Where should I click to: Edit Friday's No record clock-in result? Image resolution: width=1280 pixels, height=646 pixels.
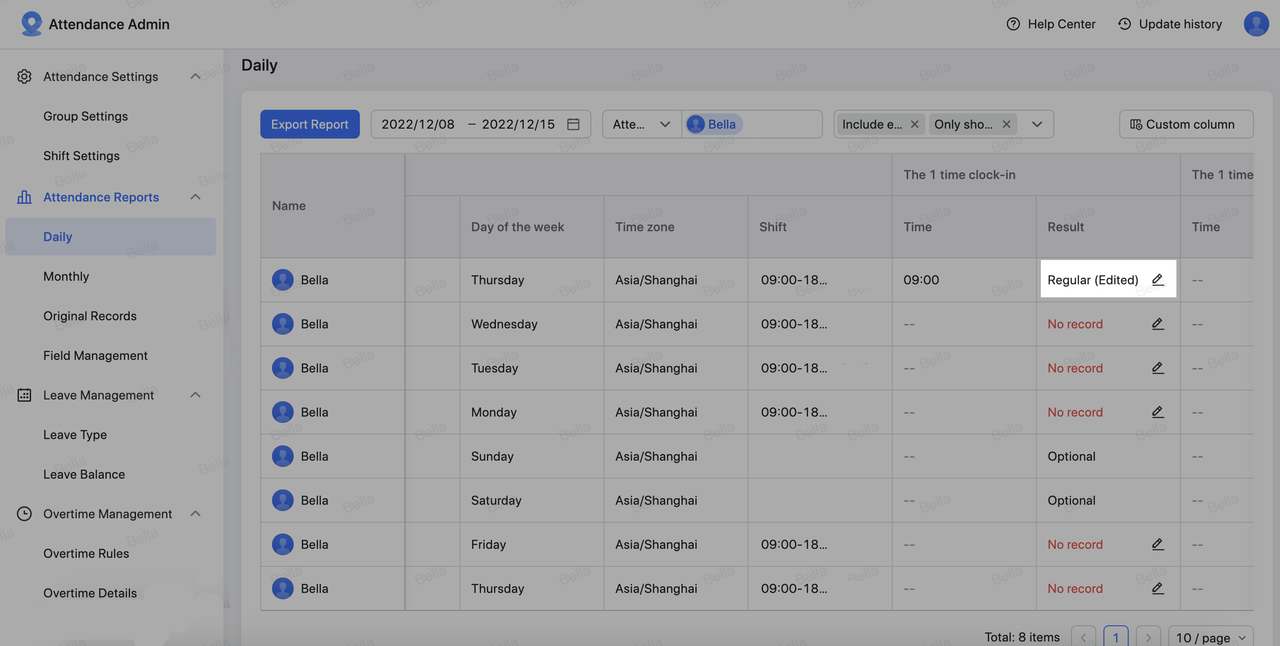(1157, 544)
